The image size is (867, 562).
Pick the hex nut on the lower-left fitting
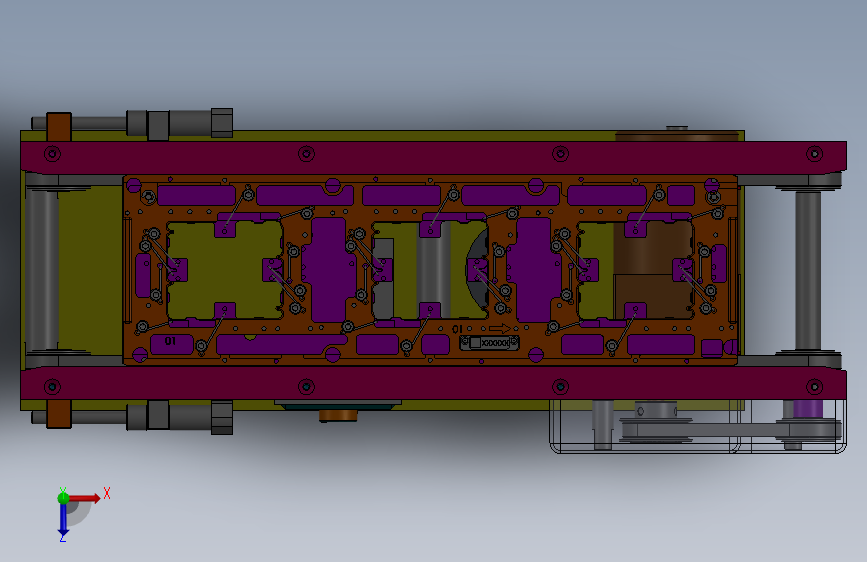click(x=222, y=418)
